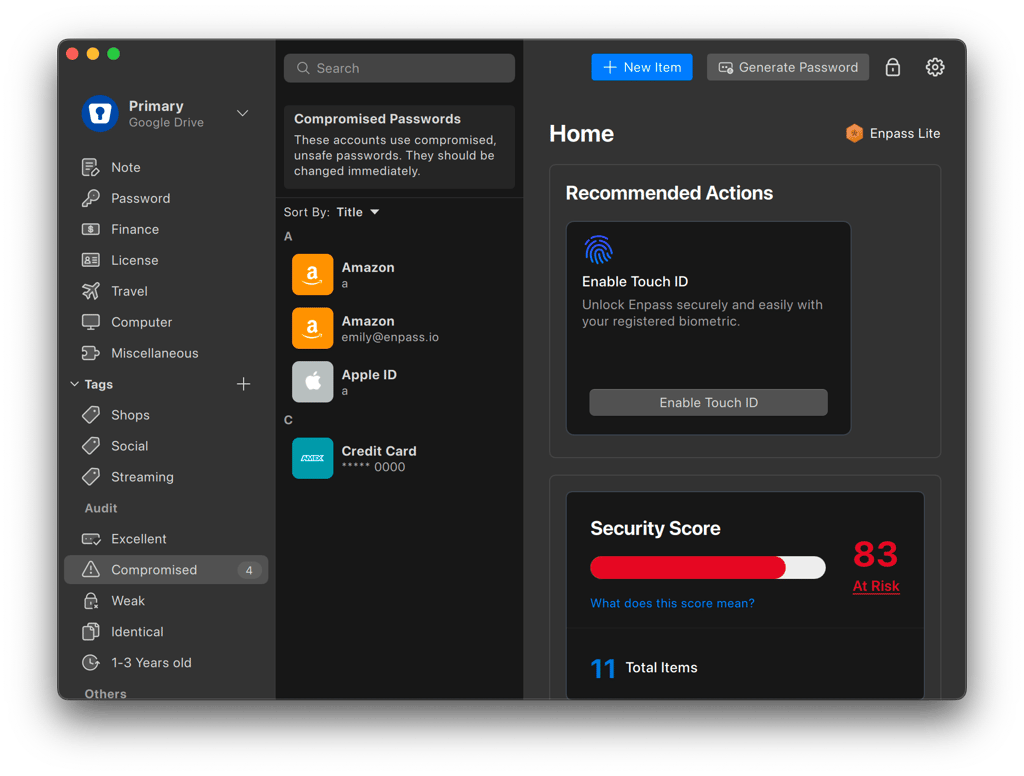
Task: Open the Excellent audit icon
Action: pos(91,539)
